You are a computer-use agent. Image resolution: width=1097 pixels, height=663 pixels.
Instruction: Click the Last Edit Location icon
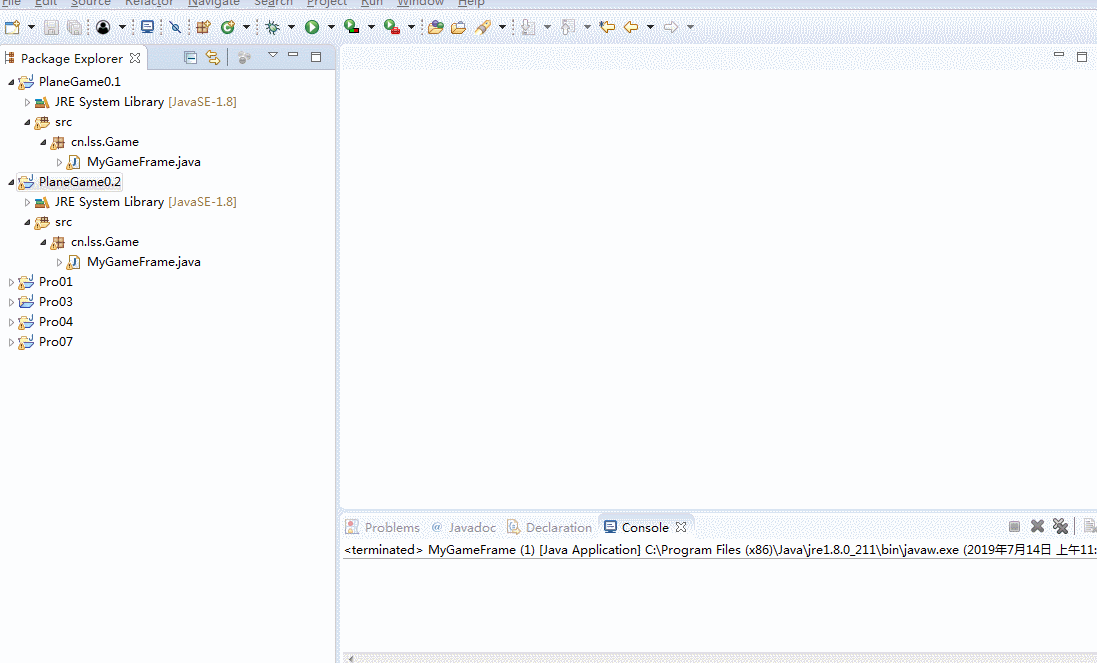[x=607, y=27]
